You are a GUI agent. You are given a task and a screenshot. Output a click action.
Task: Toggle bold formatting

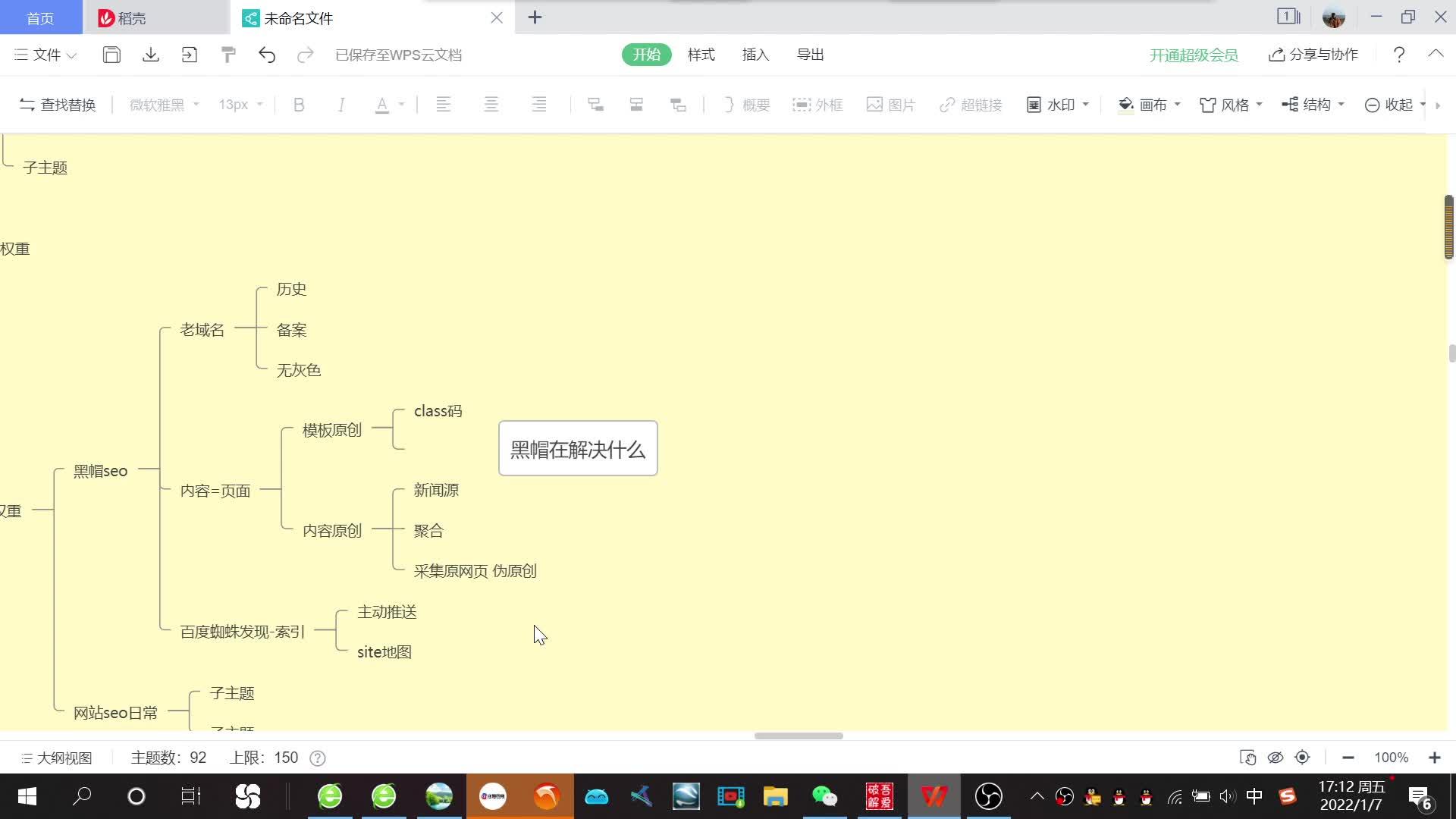click(x=299, y=105)
